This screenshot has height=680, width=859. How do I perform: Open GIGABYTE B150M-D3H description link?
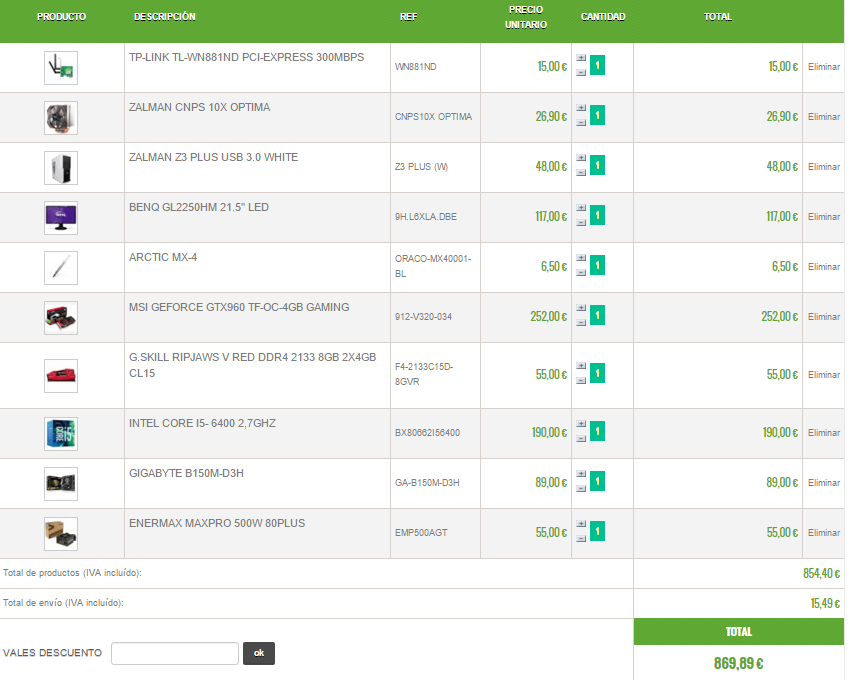(x=186, y=473)
